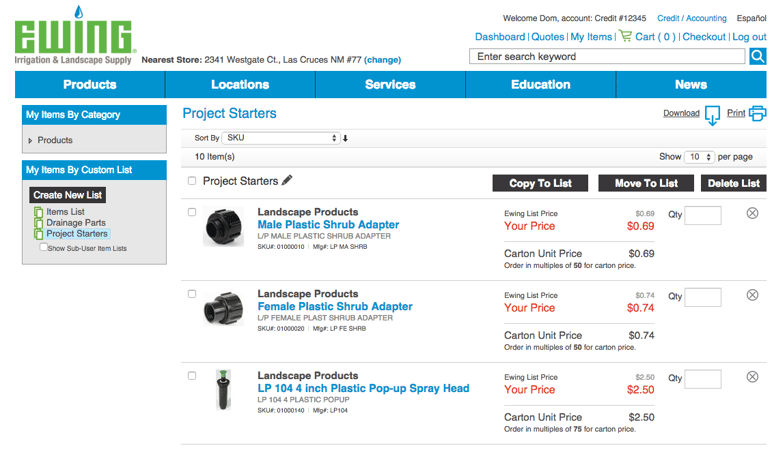772x450 pixels.
Task: Open the Quotes link
Action: pos(547,37)
